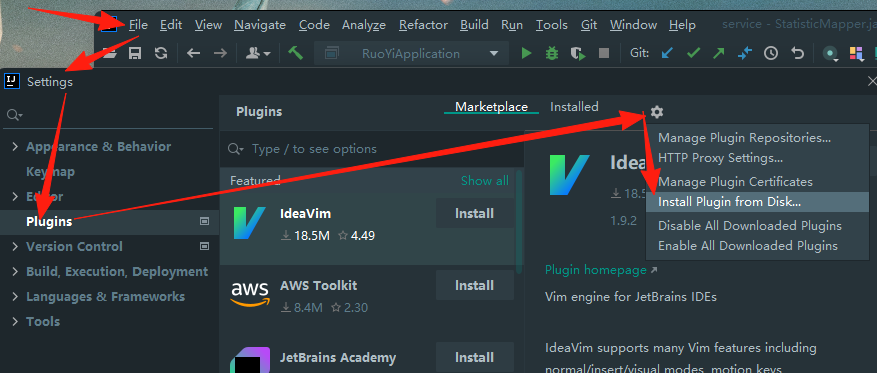The height and width of the screenshot is (373, 877).
Task: Open the File menu
Action: 138,25
